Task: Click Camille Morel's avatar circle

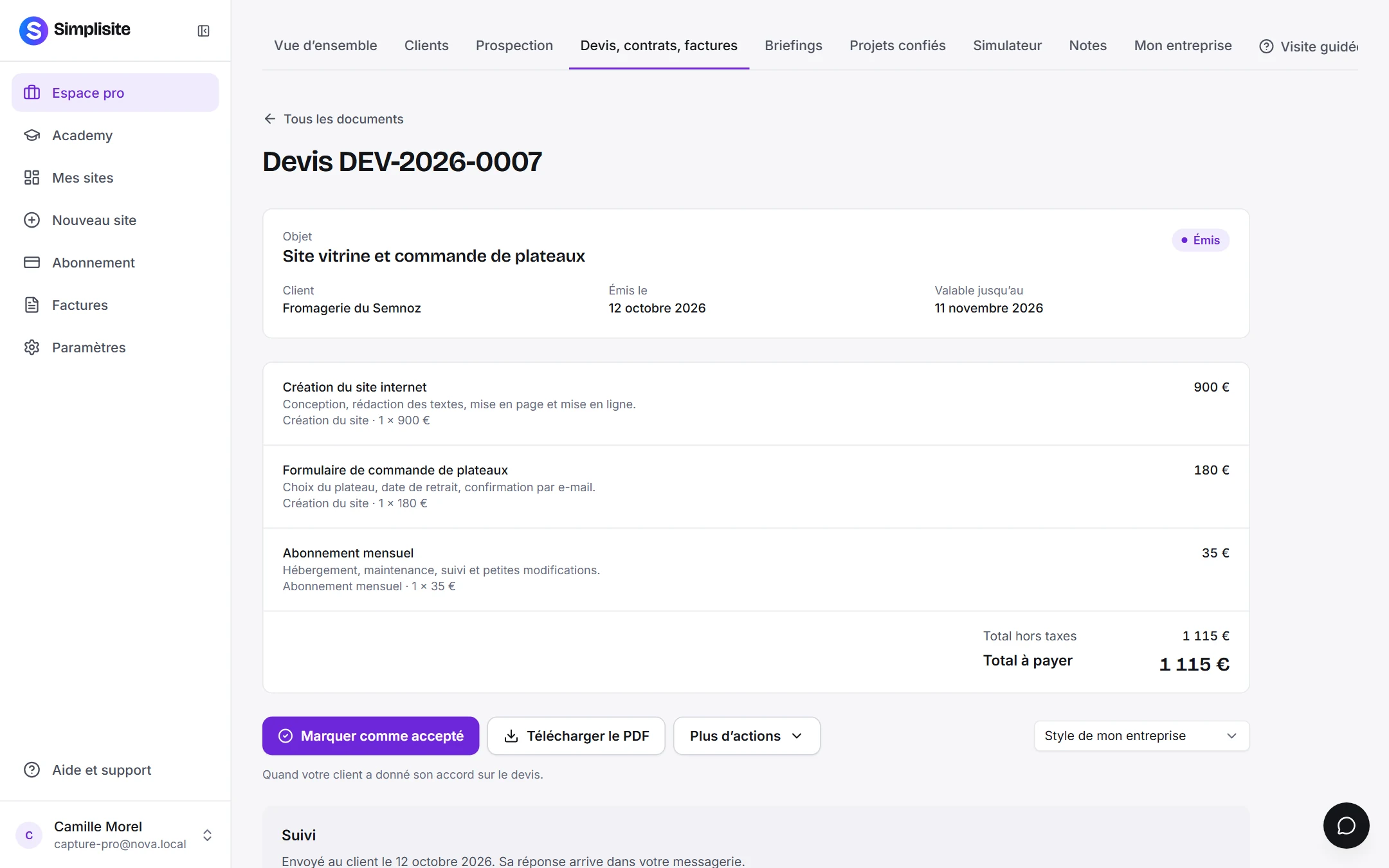Action: pyautogui.click(x=29, y=835)
